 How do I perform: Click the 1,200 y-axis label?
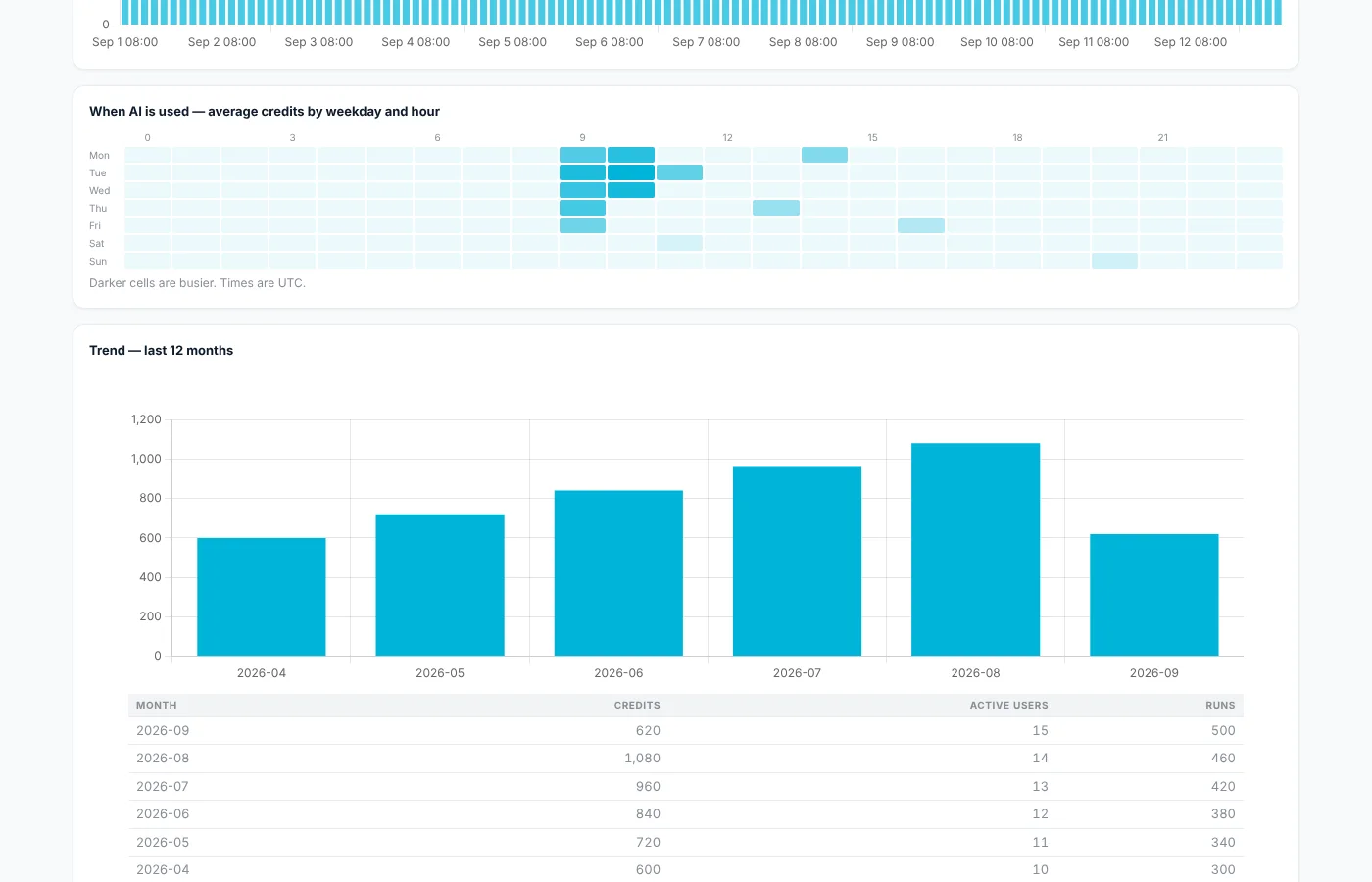146,419
